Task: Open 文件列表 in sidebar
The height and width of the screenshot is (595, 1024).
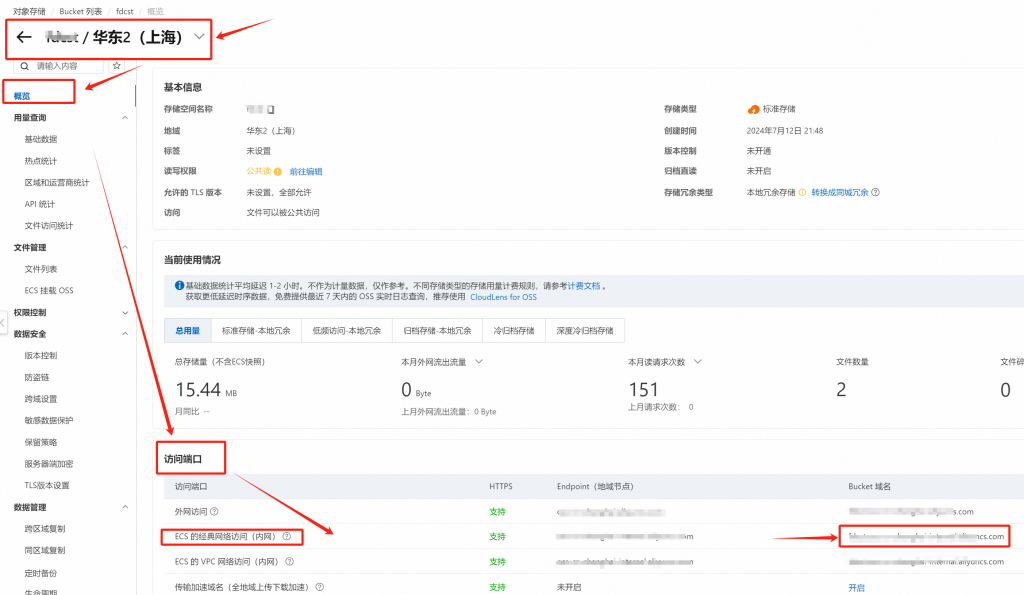Action: point(40,269)
